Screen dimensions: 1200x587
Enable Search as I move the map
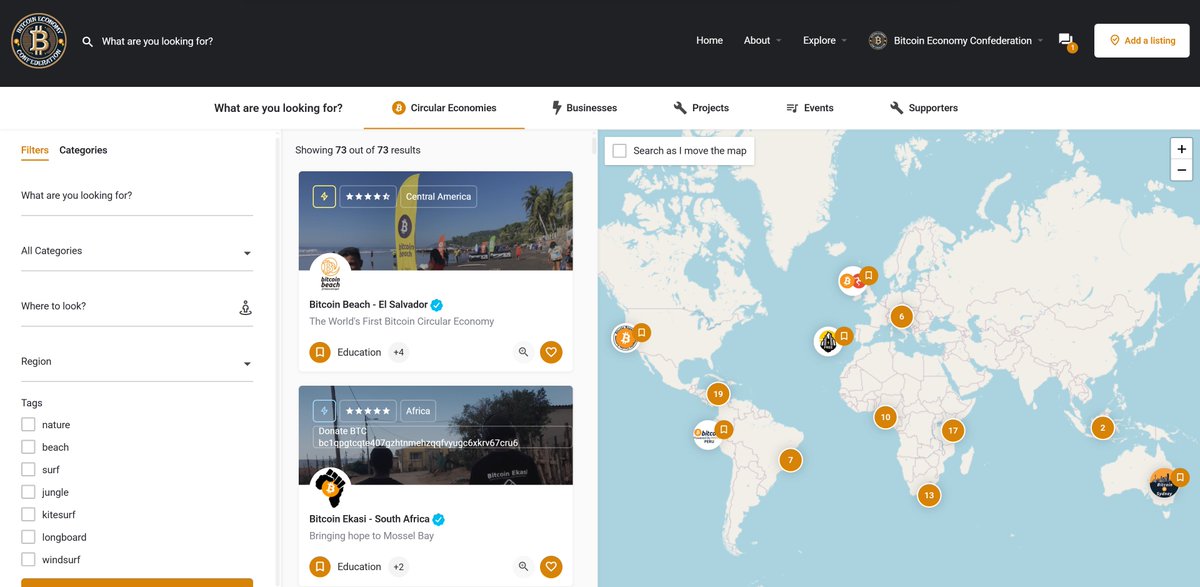point(620,151)
